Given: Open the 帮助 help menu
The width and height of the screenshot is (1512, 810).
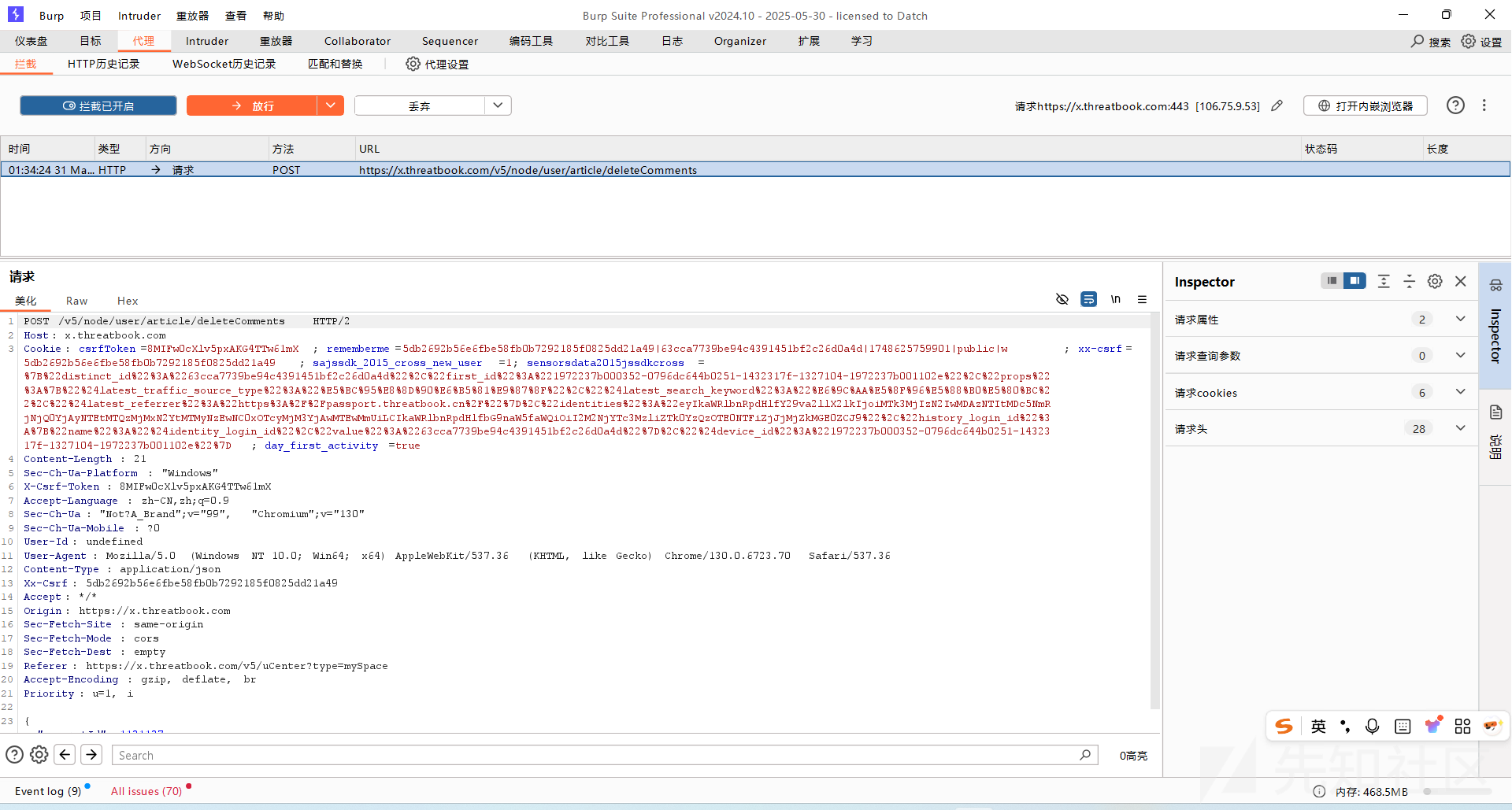Looking at the screenshot, I should pyautogui.click(x=273, y=16).
